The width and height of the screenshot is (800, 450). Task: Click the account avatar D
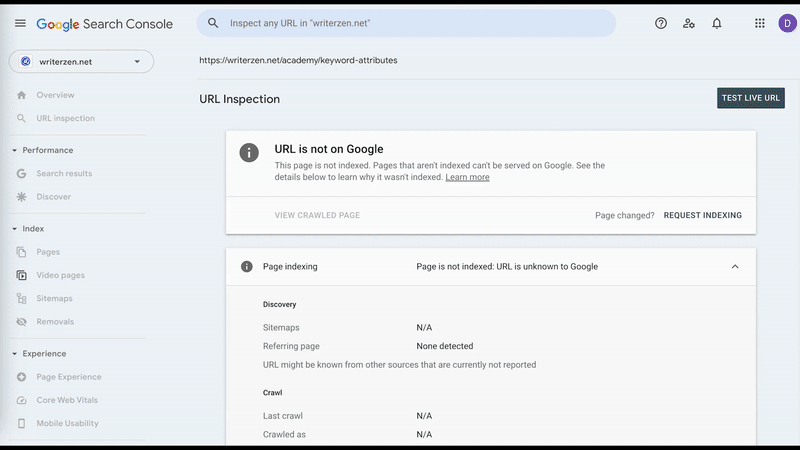point(786,23)
